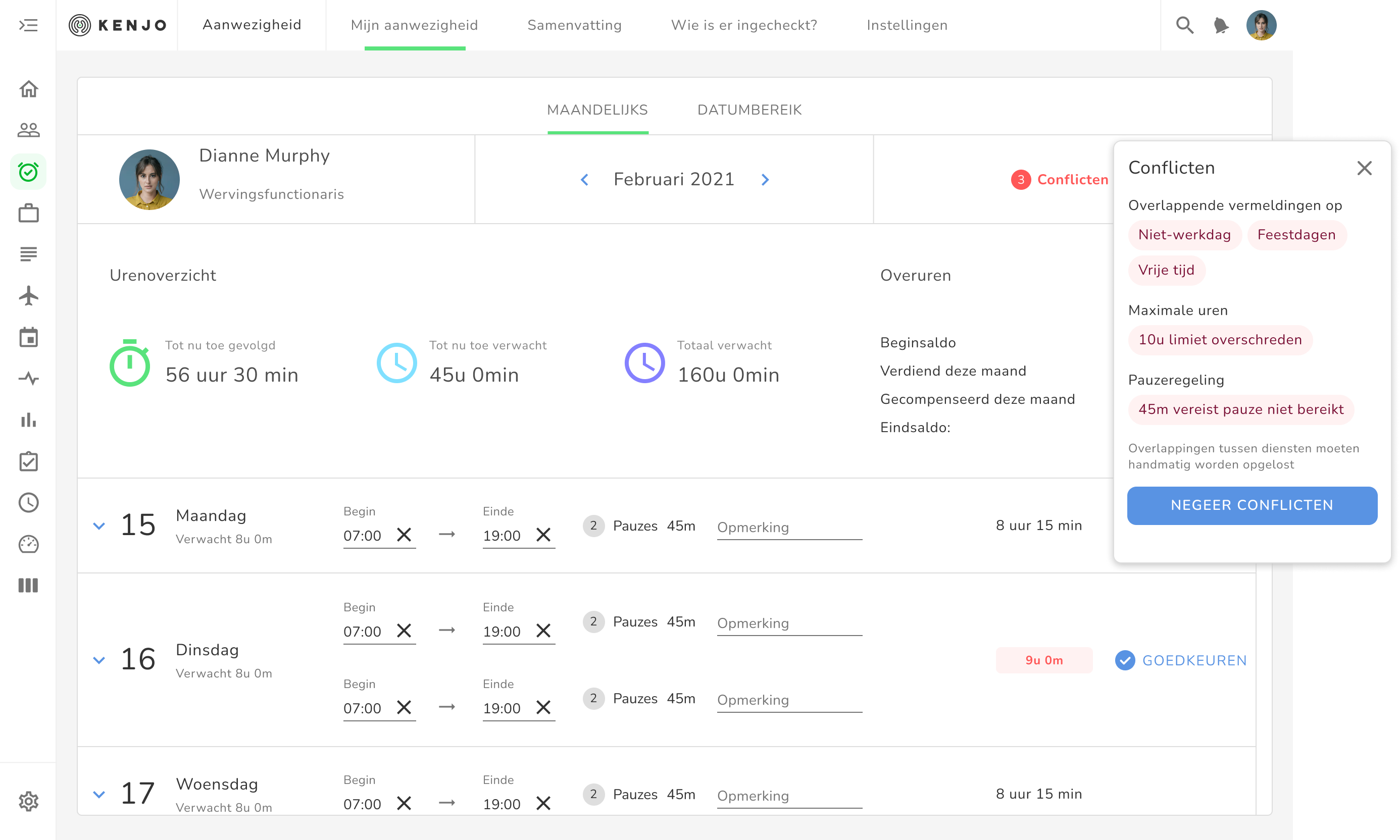Open the search magnifier in top bar
Viewport: 1400px width, 840px height.
[1184, 25]
